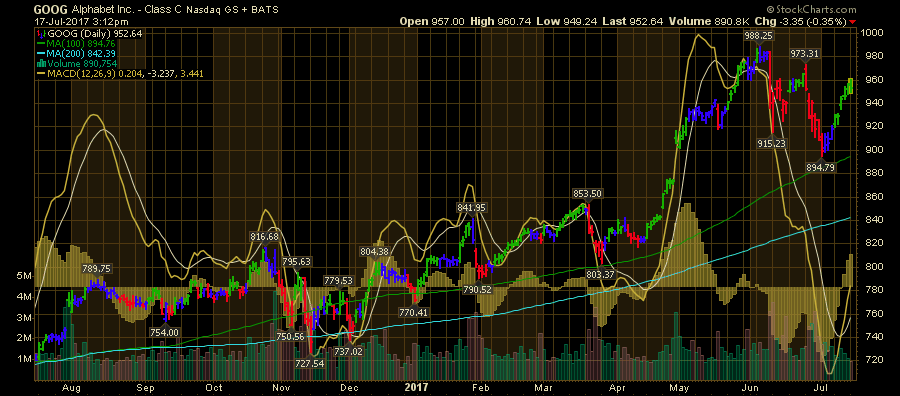
Task: Click the 894.79 low price label
Action: point(822,168)
